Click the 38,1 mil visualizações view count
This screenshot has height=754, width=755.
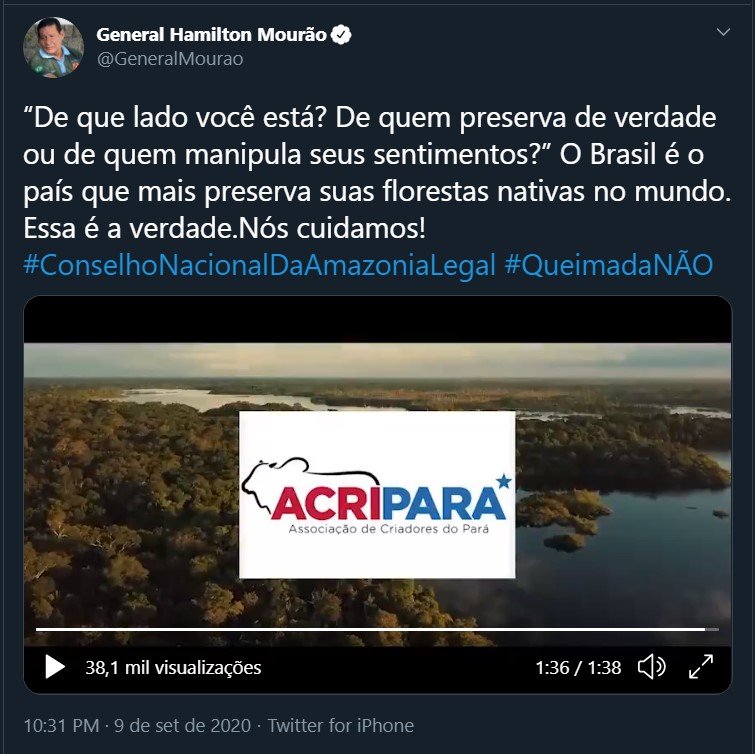coord(173,667)
